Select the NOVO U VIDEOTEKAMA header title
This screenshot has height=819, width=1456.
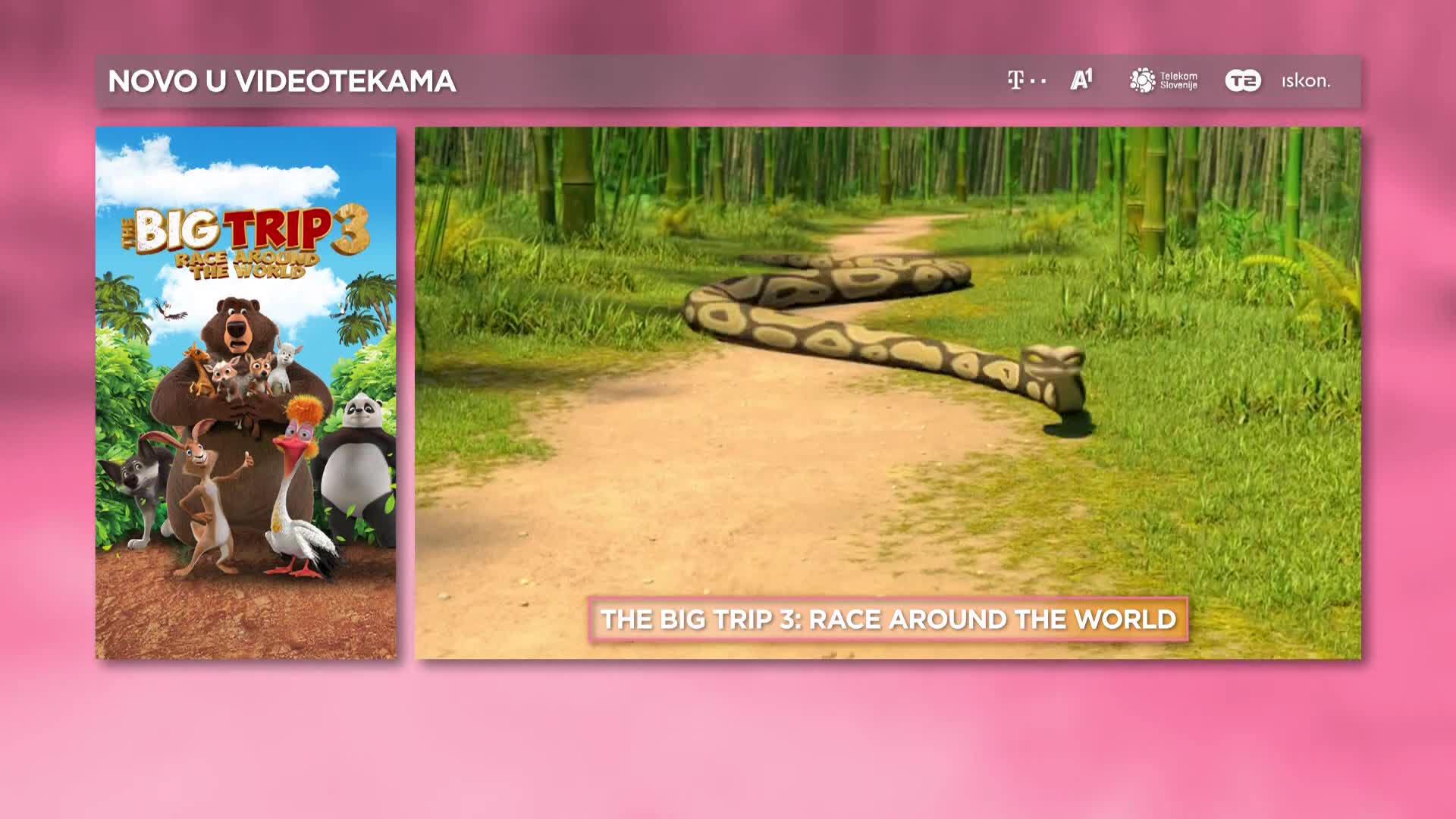pyautogui.click(x=281, y=81)
